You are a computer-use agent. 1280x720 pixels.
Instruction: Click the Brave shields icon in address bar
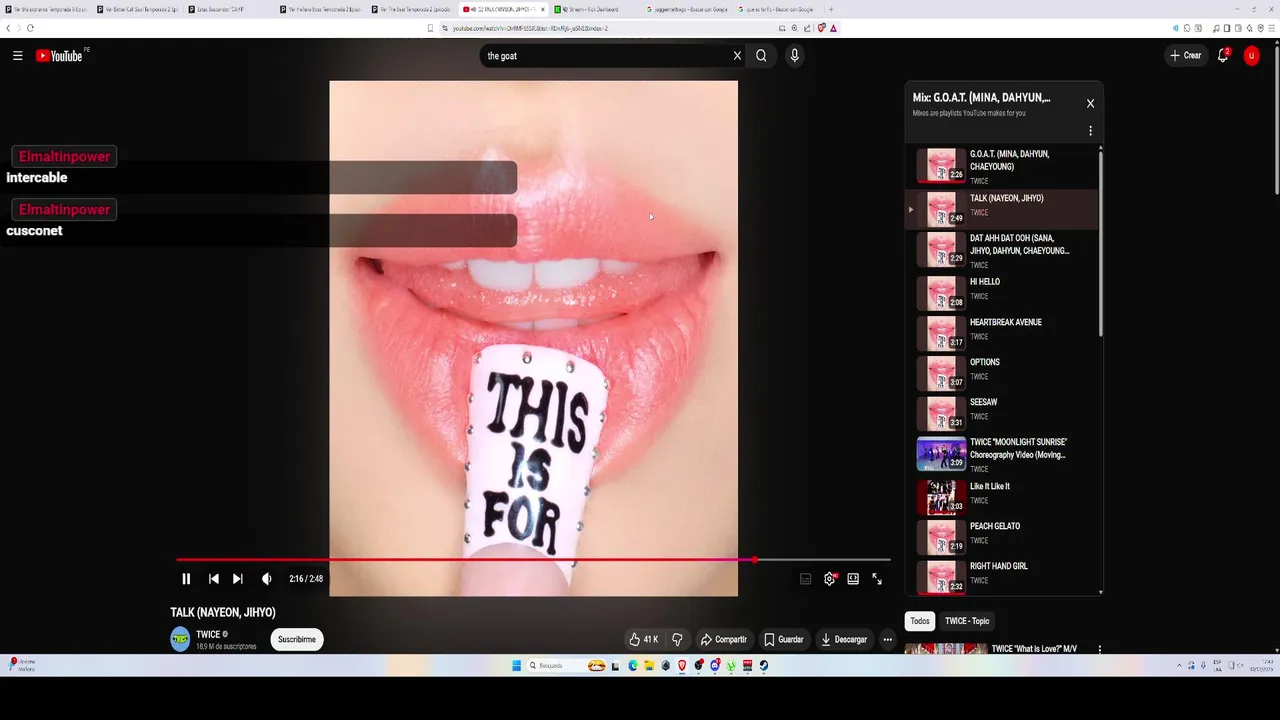[822, 28]
